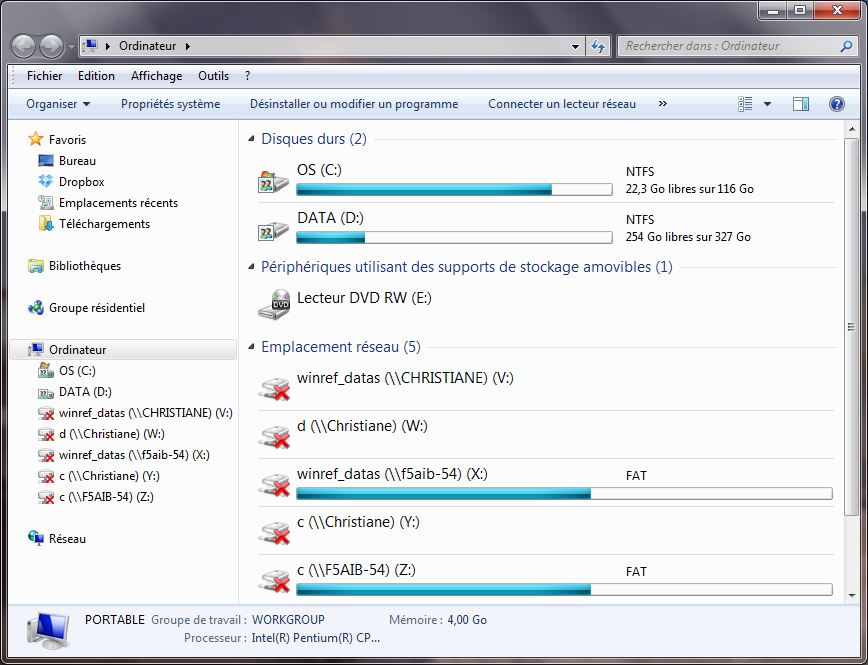Click the Favoris star icon
Image resolution: width=868 pixels, height=665 pixels.
point(35,139)
